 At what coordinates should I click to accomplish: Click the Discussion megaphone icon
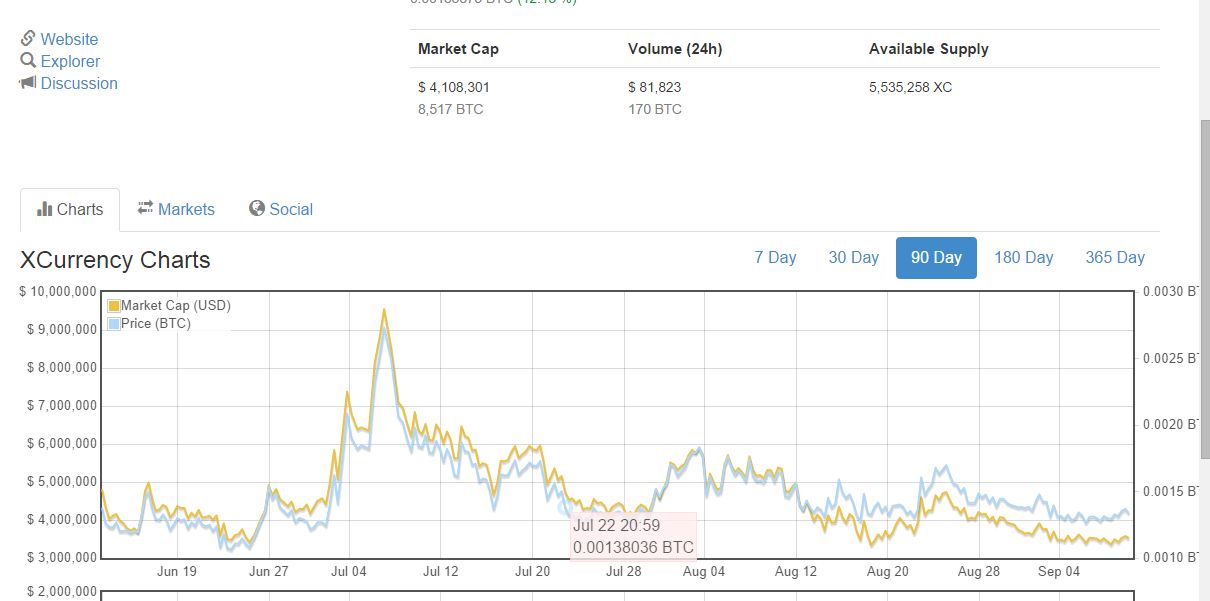coord(28,83)
